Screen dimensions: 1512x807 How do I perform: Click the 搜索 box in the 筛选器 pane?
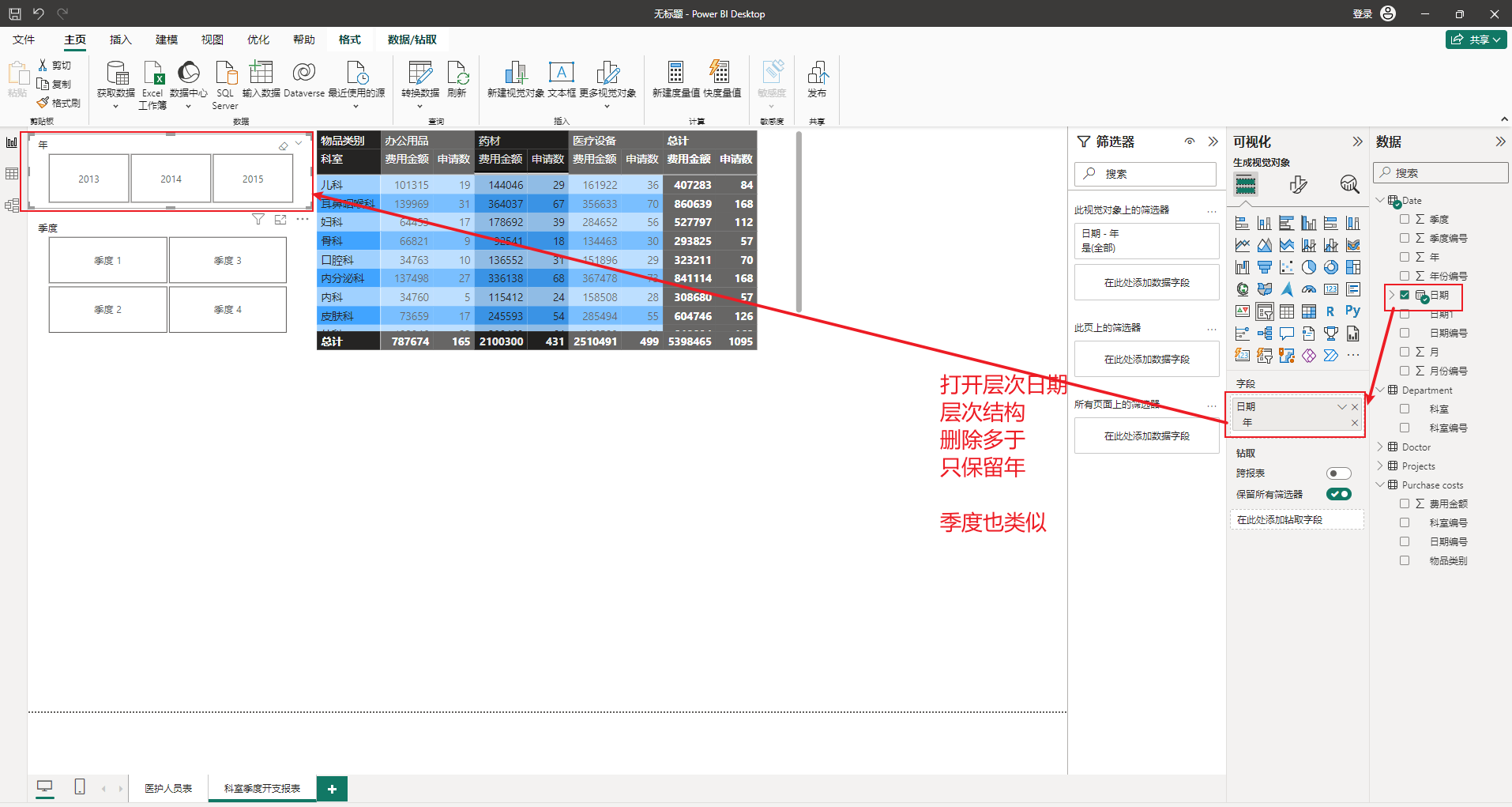(x=1145, y=174)
